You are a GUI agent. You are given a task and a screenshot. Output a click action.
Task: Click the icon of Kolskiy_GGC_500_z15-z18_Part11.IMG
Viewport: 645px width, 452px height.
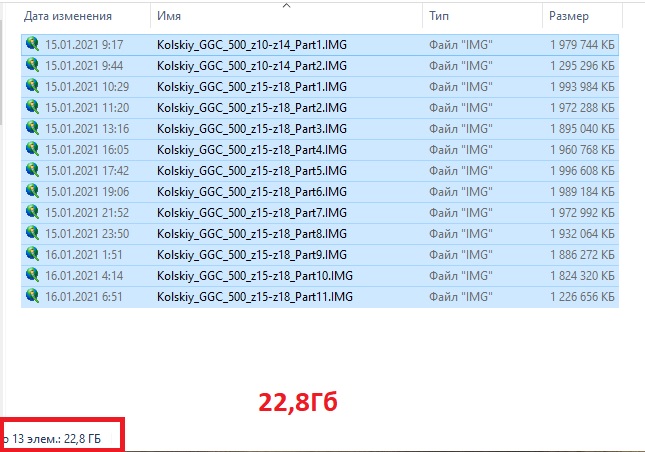coord(33,296)
